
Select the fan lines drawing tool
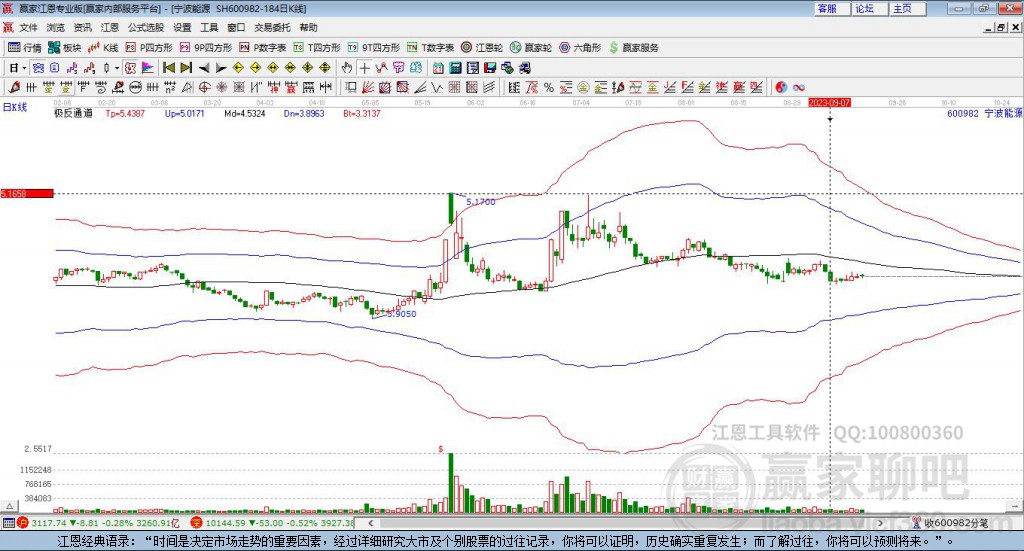(368, 87)
